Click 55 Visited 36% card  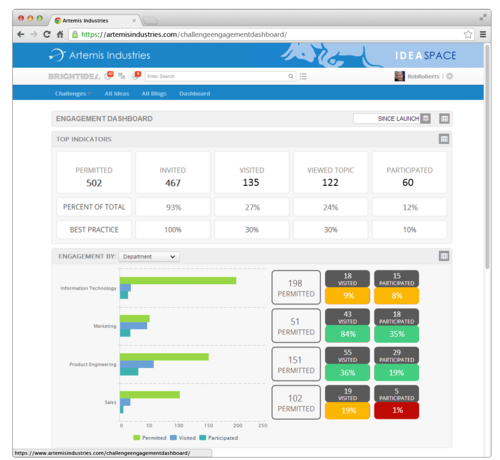pyautogui.click(x=347, y=364)
